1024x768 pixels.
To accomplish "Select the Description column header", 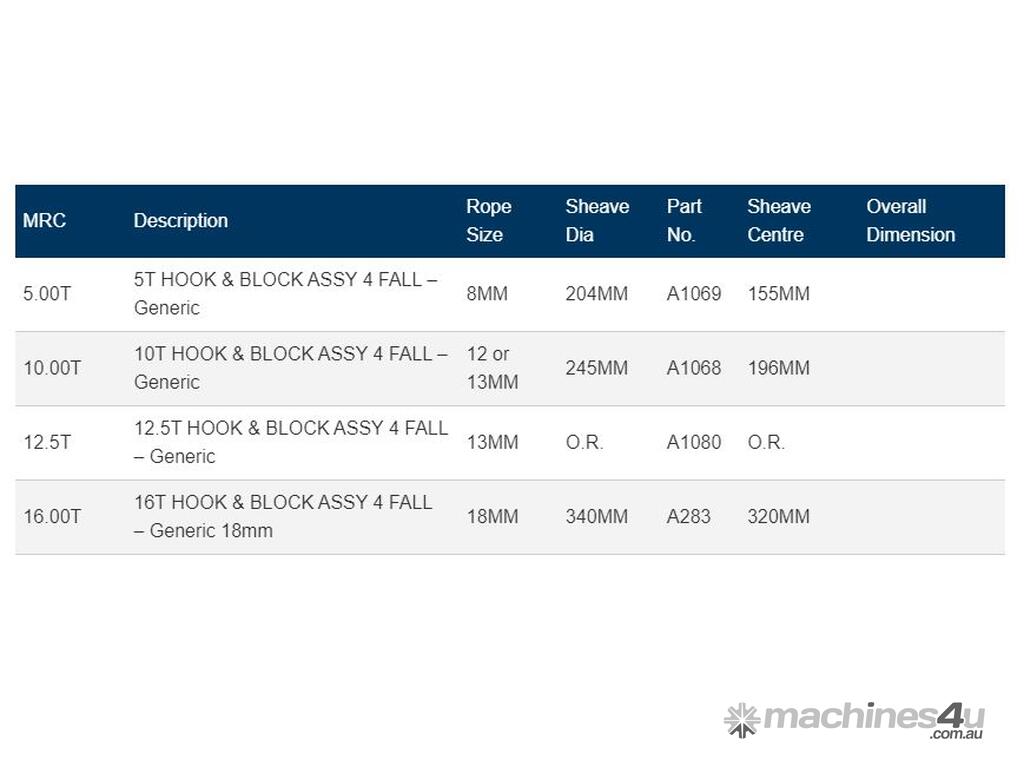I will point(181,221).
